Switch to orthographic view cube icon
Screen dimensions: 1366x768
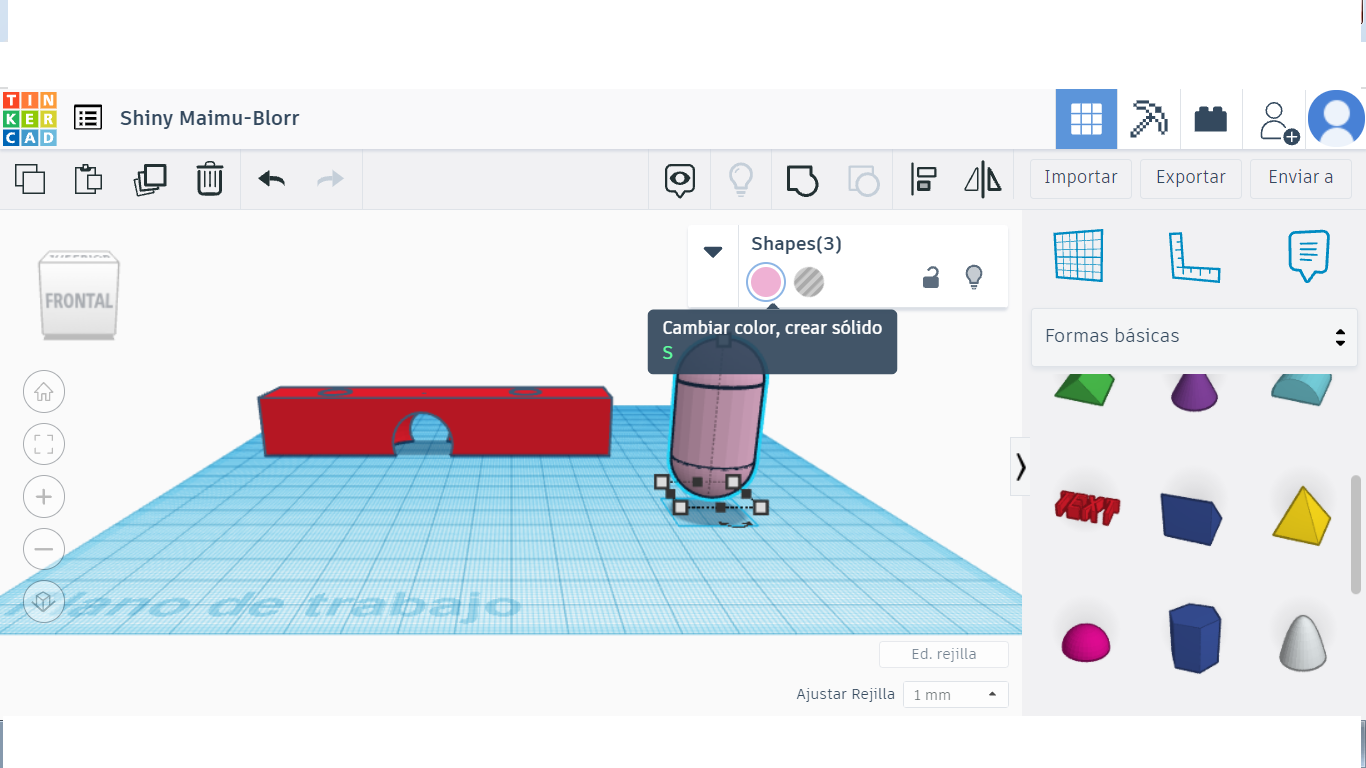click(44, 601)
